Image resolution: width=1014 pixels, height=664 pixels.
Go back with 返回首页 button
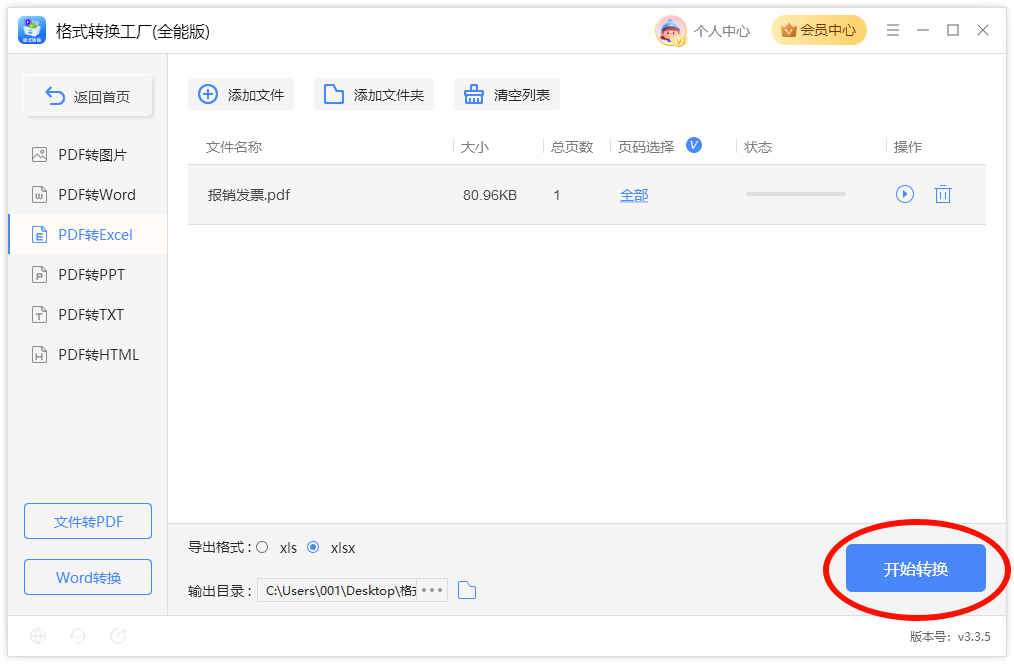point(88,96)
